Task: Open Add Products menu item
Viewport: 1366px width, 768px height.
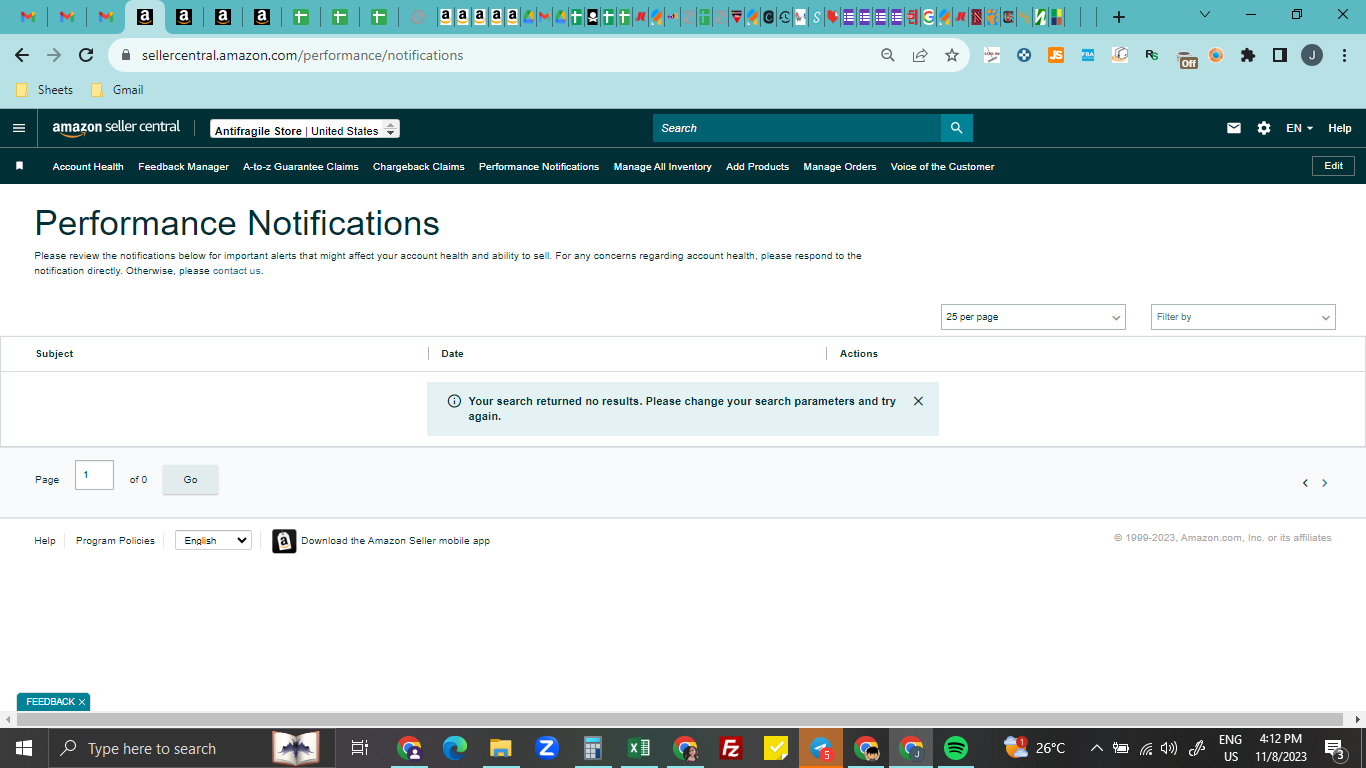Action: pos(757,167)
